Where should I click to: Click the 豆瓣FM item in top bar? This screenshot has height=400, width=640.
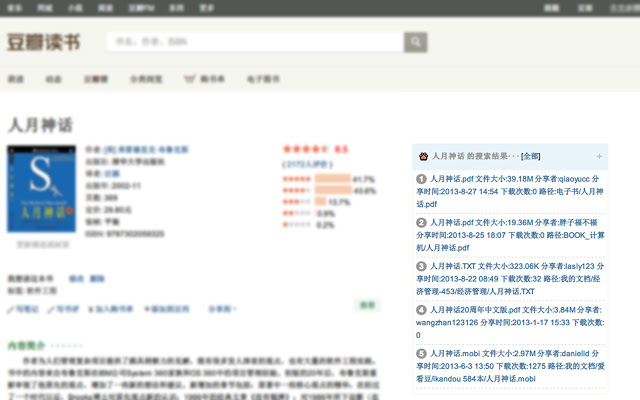[141, 8]
